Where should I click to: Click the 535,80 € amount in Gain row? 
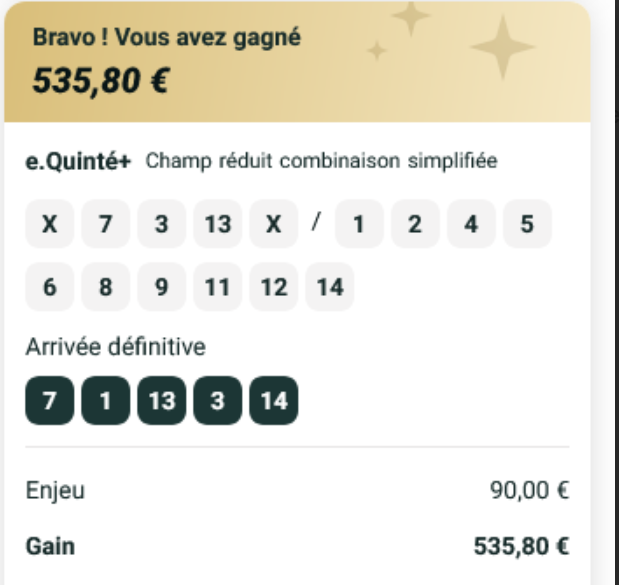[x=521, y=546]
